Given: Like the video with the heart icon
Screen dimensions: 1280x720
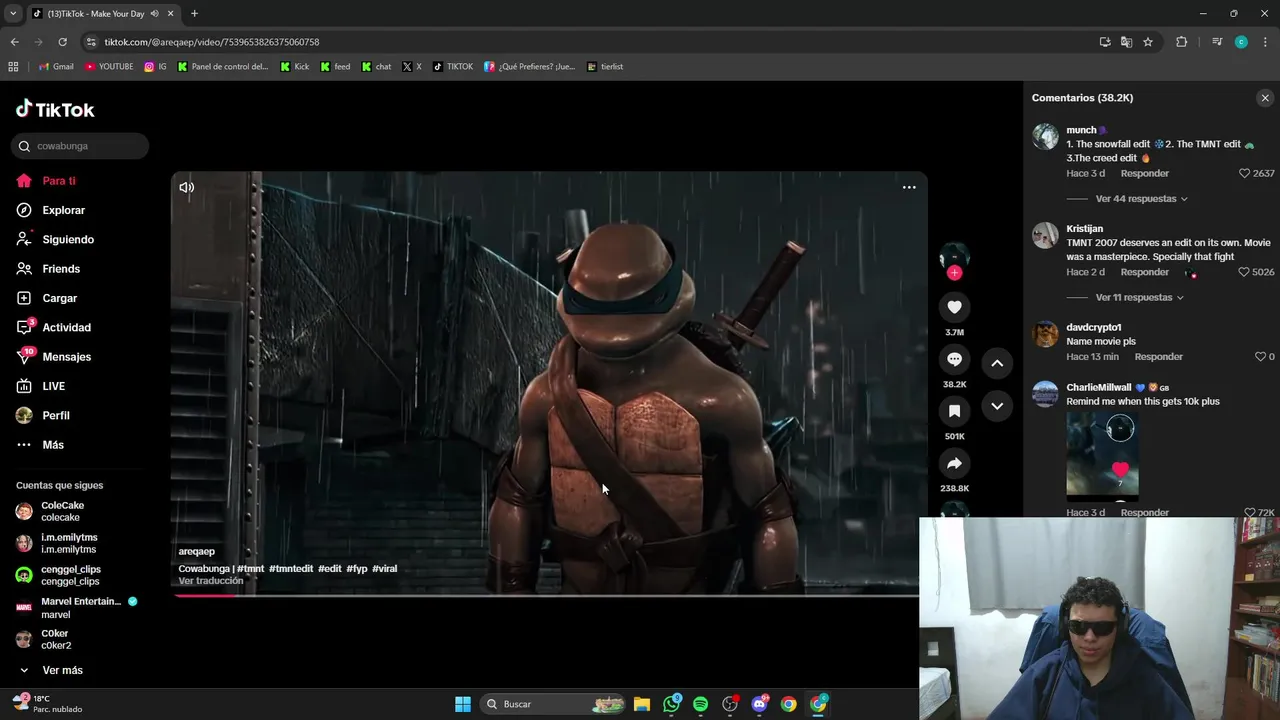Looking at the screenshot, I should (x=954, y=307).
